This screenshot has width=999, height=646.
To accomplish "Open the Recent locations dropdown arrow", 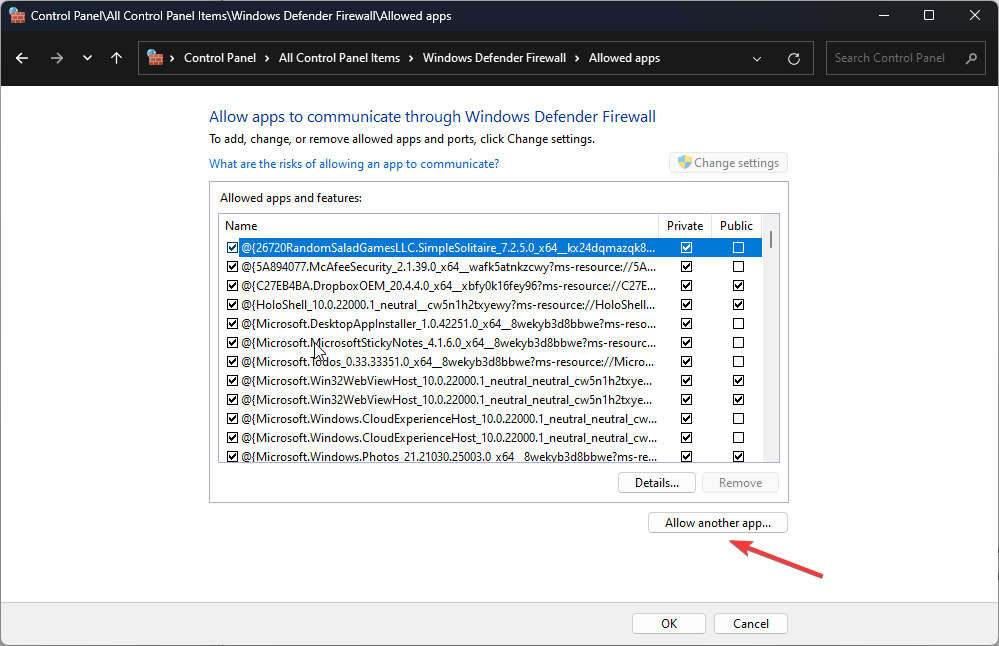I will 87,58.
